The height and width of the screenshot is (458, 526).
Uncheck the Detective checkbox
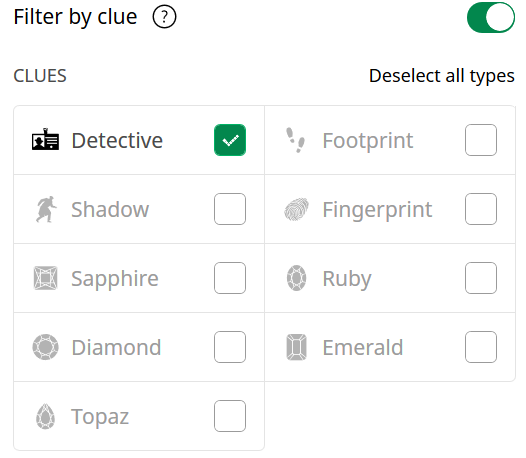pyautogui.click(x=230, y=140)
